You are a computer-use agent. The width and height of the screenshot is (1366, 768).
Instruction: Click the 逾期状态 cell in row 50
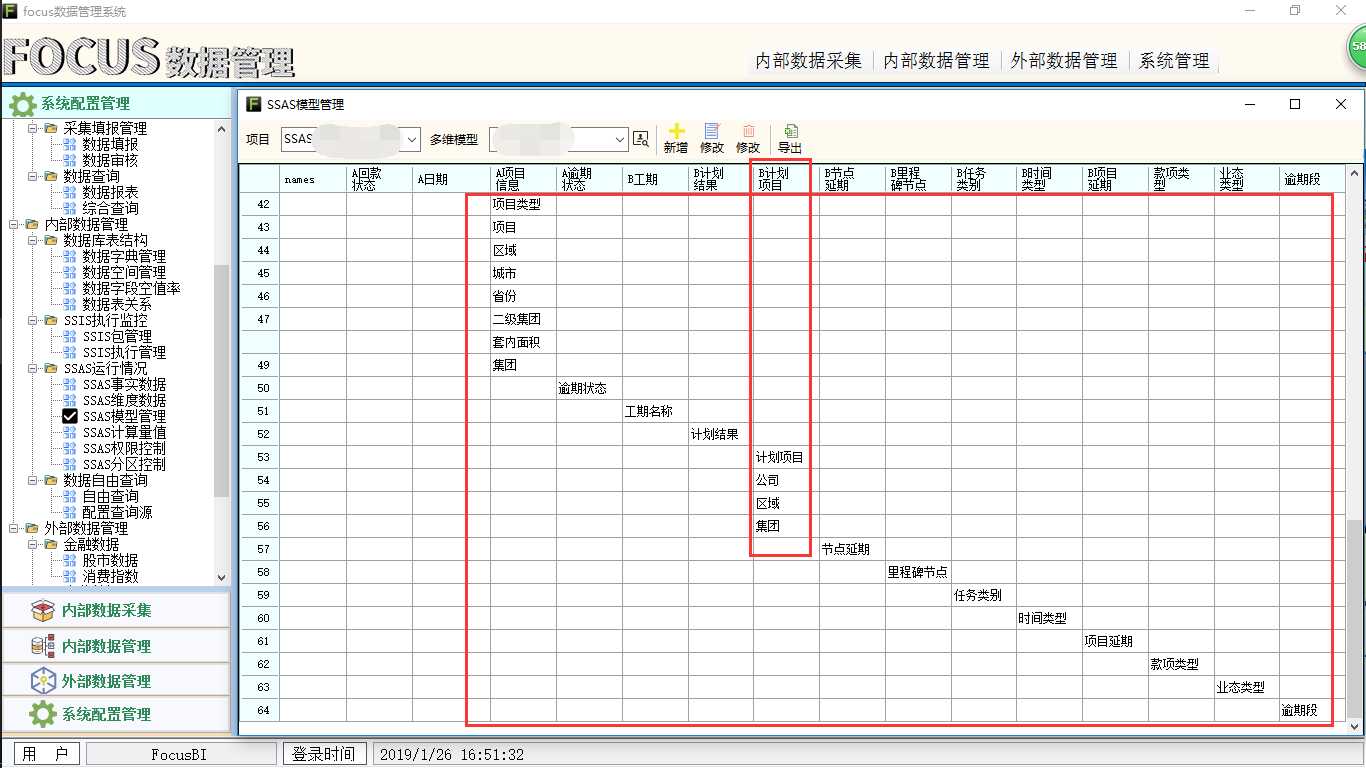589,388
